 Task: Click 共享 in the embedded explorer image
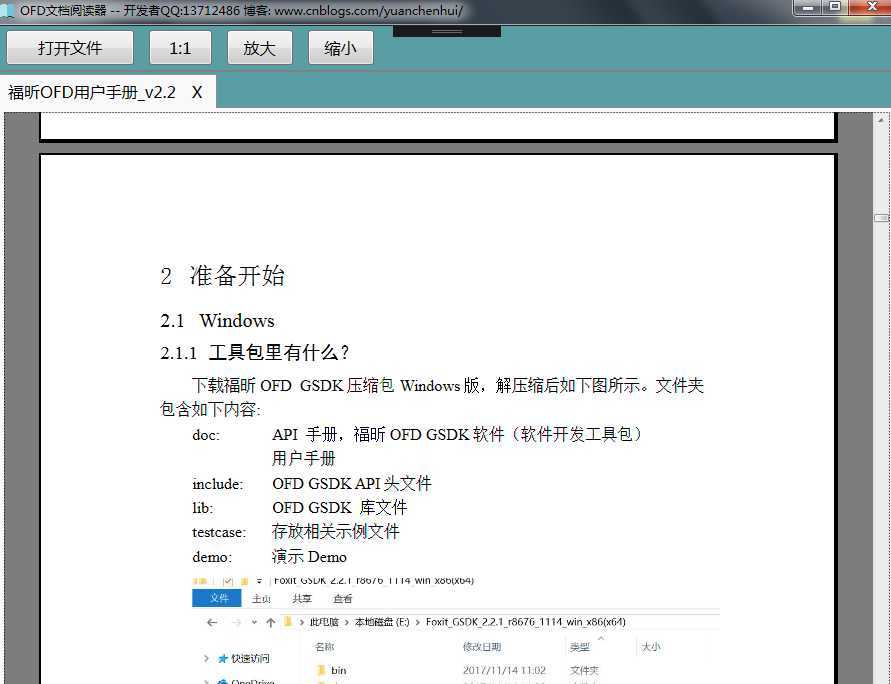click(x=302, y=599)
